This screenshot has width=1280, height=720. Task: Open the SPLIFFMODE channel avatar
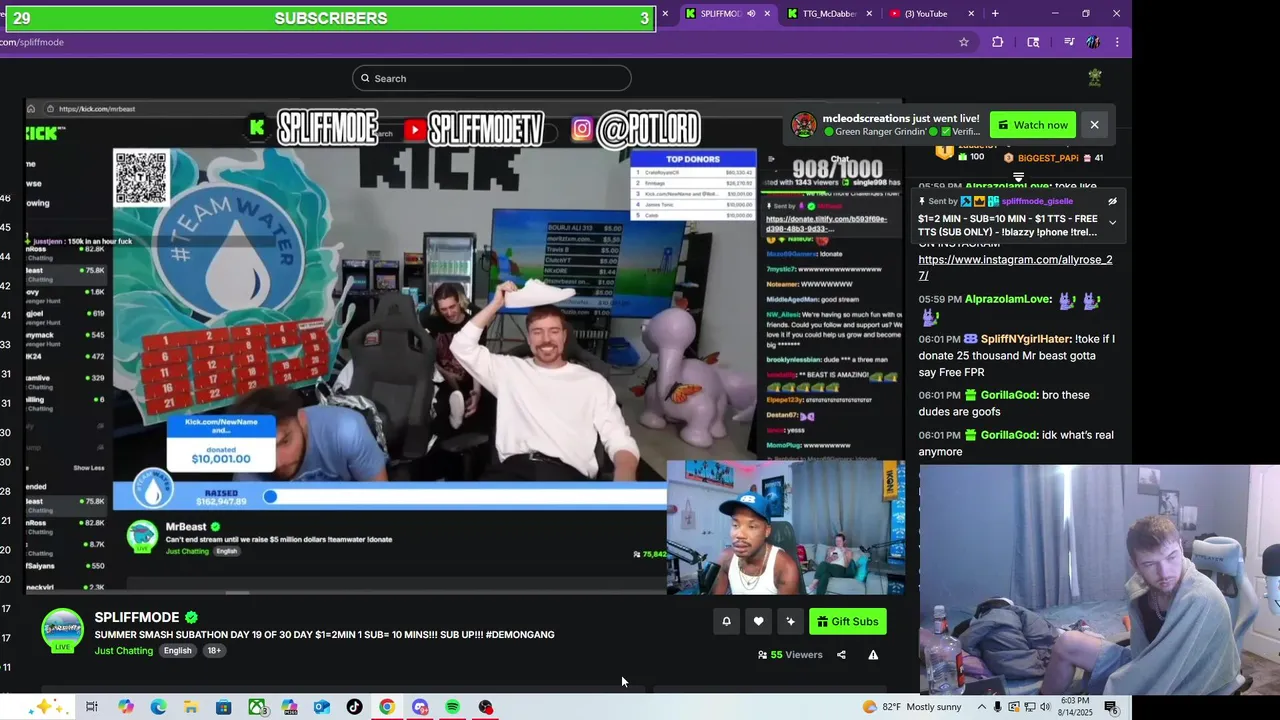point(62,630)
